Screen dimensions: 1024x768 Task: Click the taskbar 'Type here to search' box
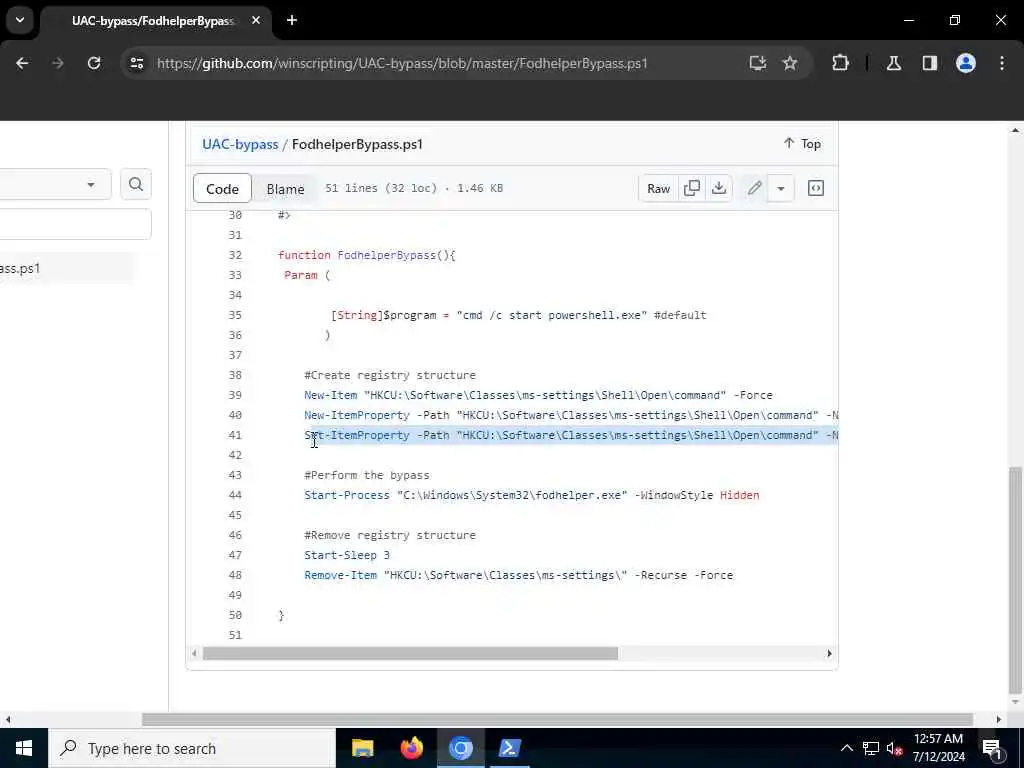(192, 748)
